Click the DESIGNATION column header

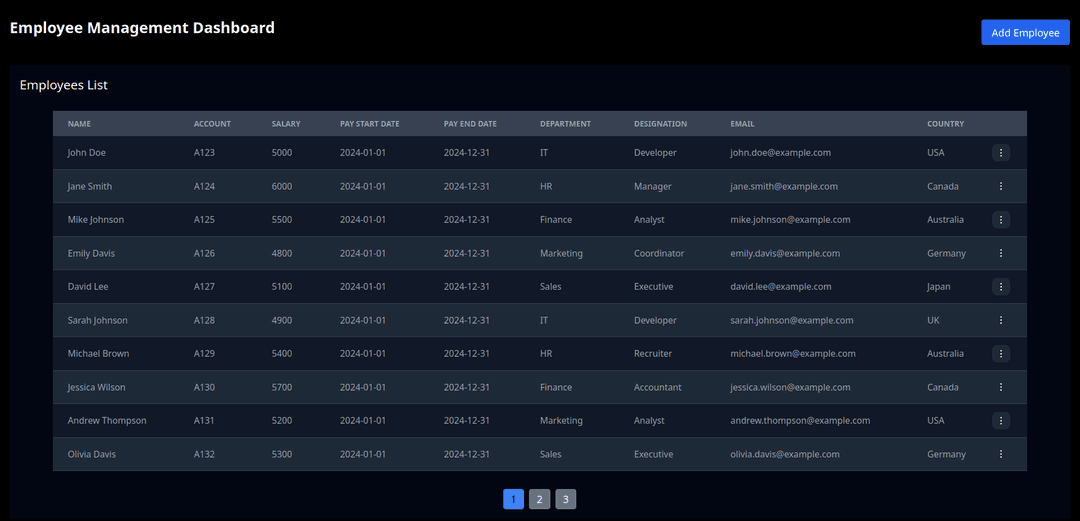click(661, 124)
